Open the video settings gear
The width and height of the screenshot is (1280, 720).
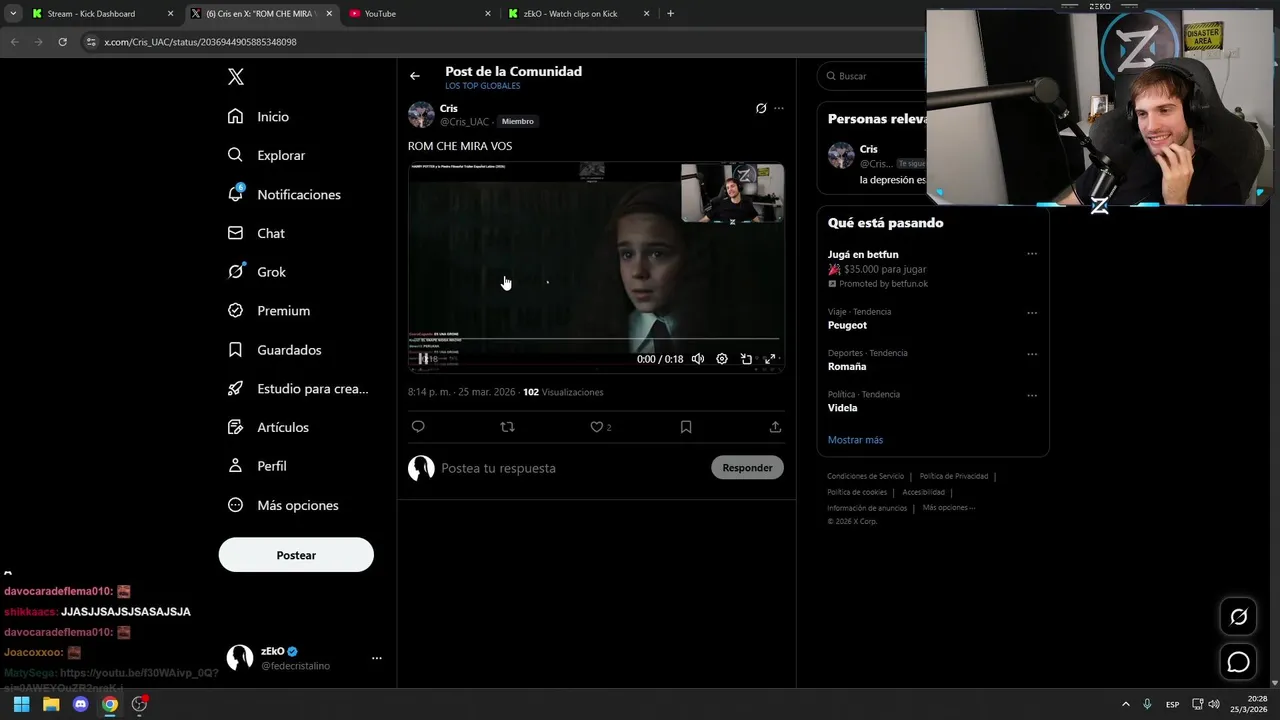[x=722, y=359]
